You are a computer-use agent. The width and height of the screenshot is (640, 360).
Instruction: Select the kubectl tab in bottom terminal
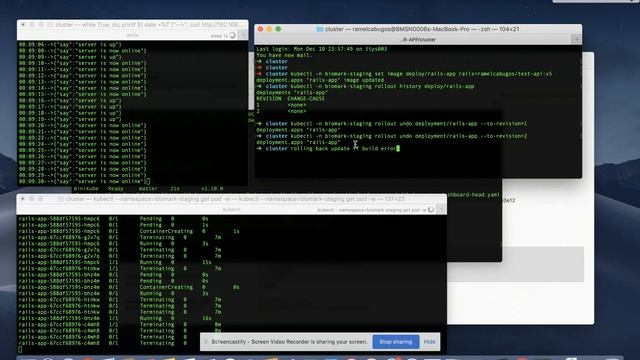point(231,209)
